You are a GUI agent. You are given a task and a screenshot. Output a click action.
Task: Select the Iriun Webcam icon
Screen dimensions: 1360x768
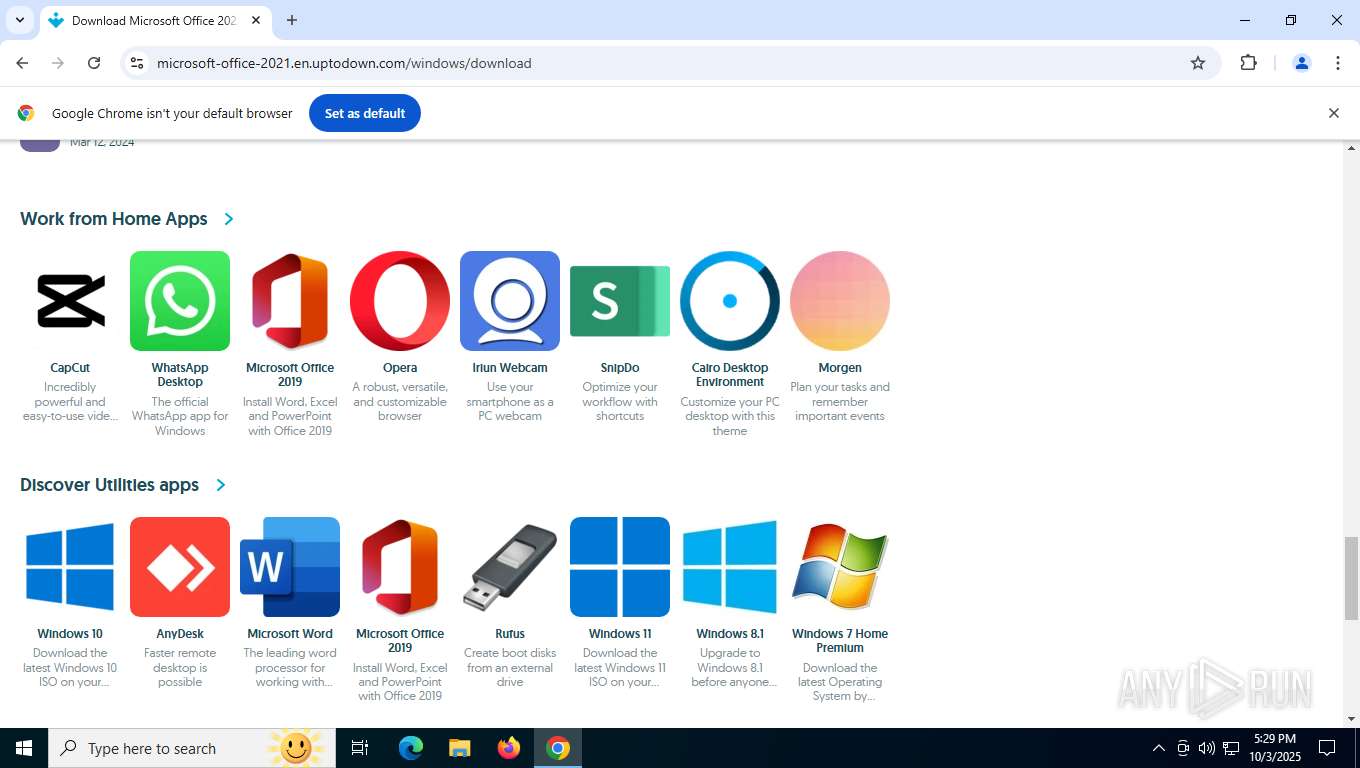[x=510, y=301]
